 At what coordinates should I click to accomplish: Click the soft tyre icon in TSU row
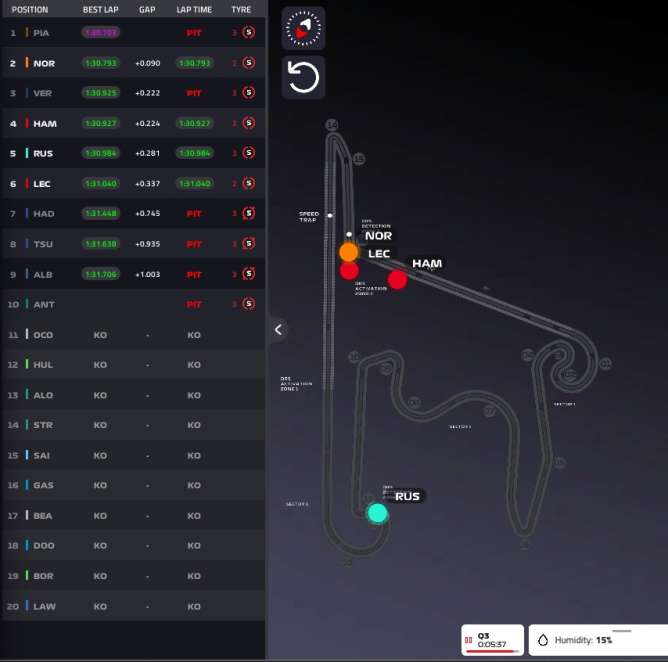click(x=249, y=244)
